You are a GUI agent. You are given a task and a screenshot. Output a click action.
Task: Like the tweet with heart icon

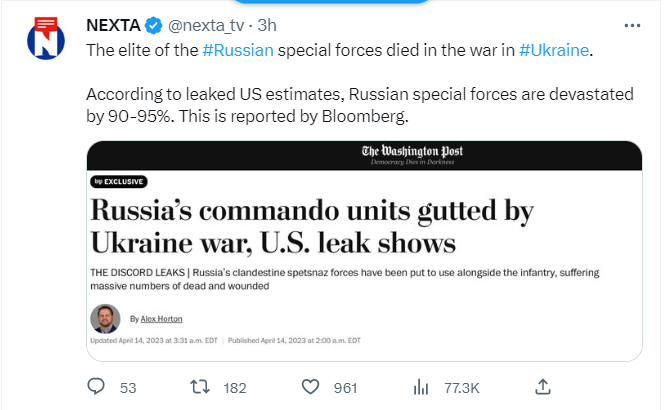pyautogui.click(x=310, y=387)
